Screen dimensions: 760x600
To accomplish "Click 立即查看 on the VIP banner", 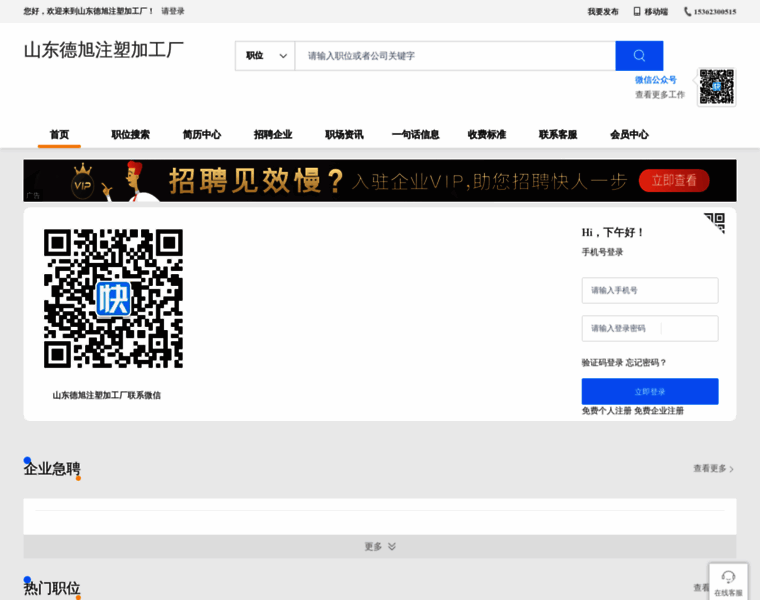I will 674,180.
